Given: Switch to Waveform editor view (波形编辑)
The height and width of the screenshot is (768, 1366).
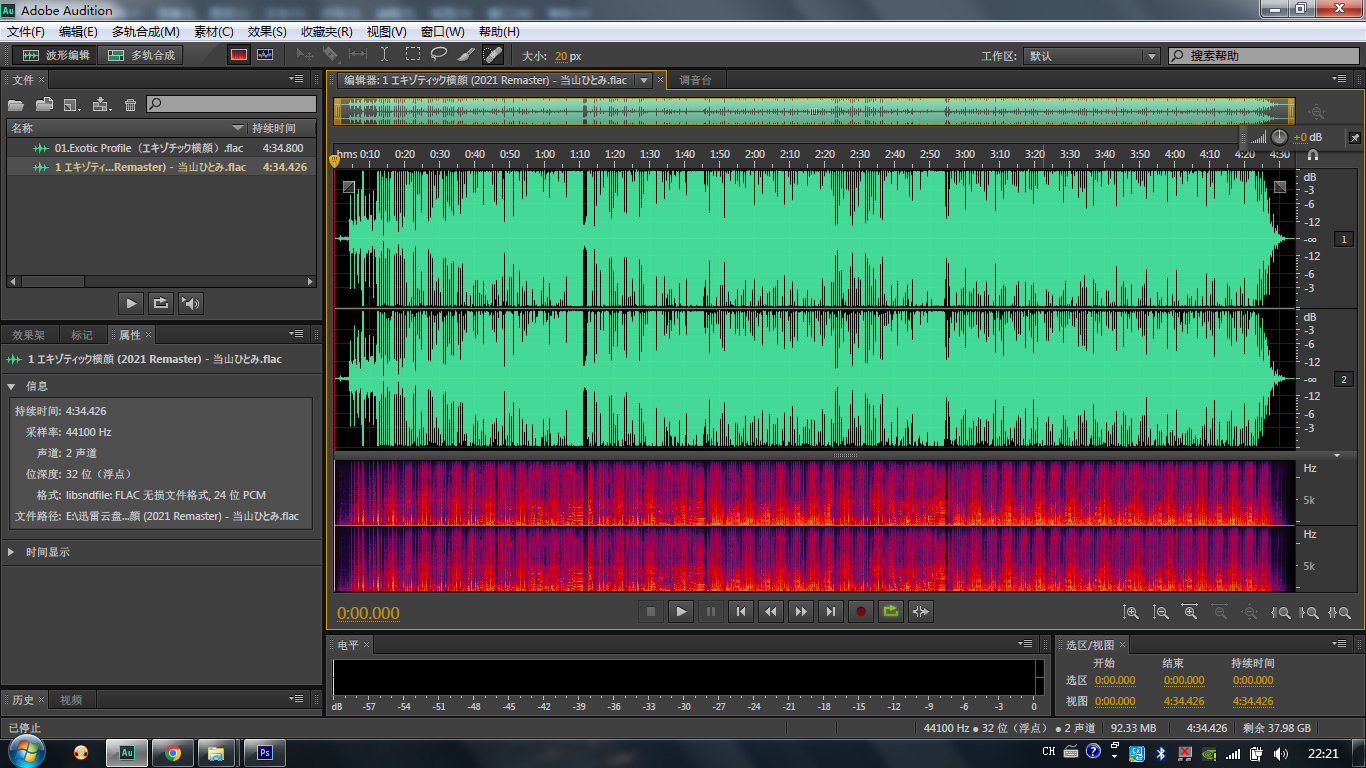Looking at the screenshot, I should tap(56, 55).
